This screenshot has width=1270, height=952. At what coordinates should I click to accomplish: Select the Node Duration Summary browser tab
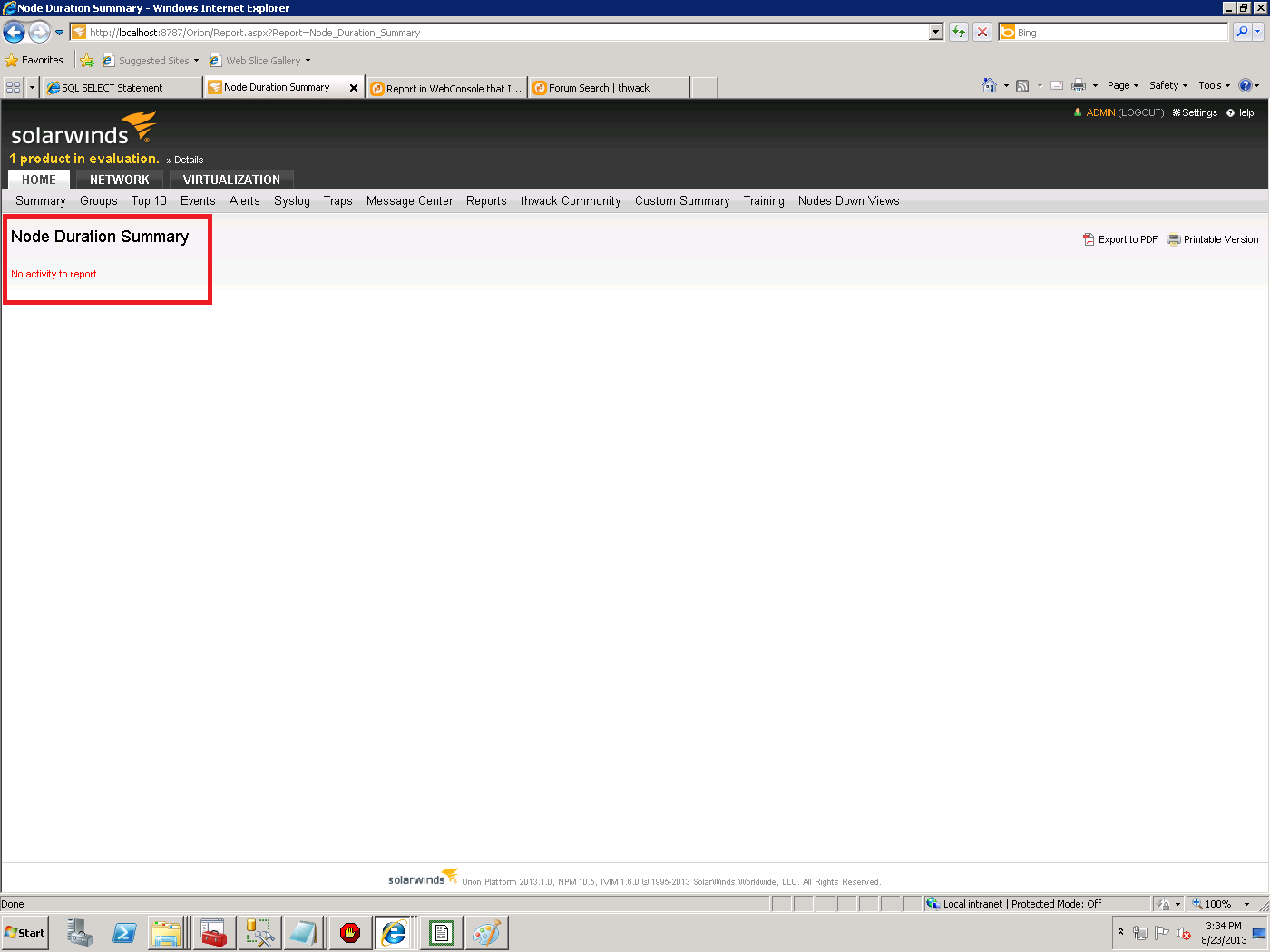pyautogui.click(x=277, y=87)
